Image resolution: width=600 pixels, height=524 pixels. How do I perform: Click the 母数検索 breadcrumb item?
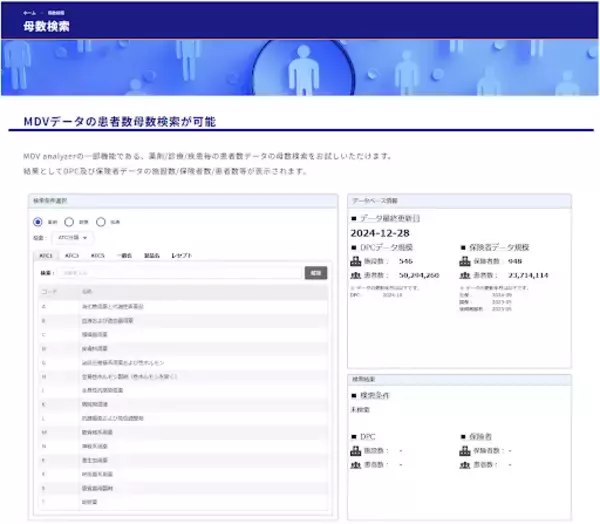tap(56, 13)
